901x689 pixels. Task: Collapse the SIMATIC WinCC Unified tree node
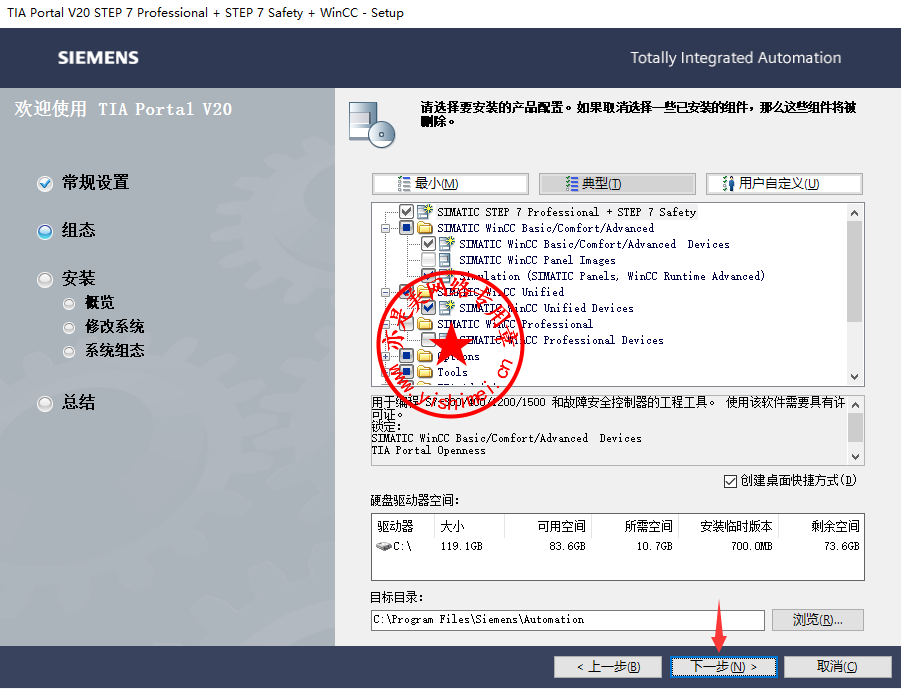pyautogui.click(x=386, y=292)
